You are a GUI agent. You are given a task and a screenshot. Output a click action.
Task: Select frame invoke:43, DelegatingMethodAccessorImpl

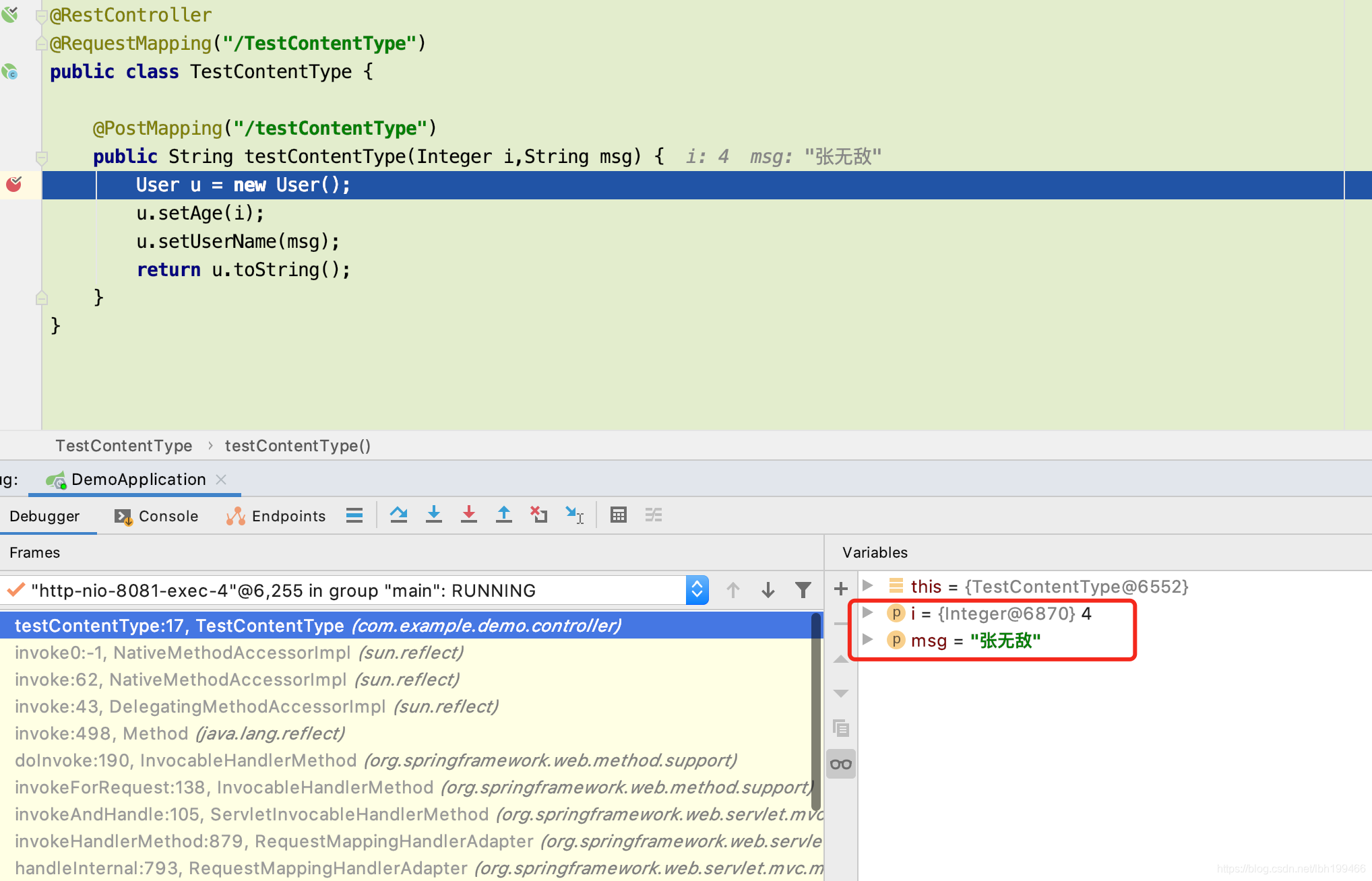(x=406, y=707)
